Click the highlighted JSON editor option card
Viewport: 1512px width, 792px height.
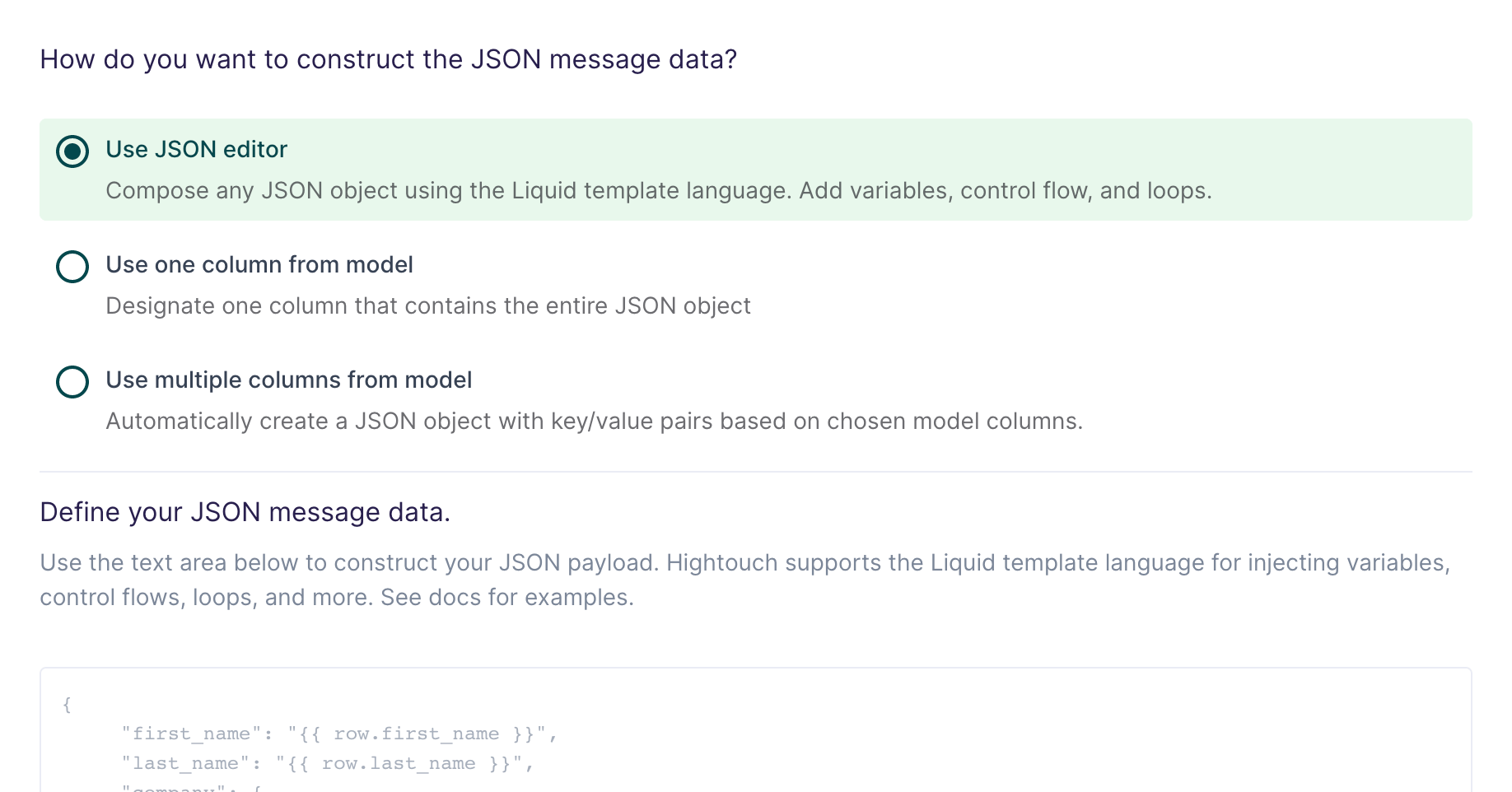pos(756,170)
